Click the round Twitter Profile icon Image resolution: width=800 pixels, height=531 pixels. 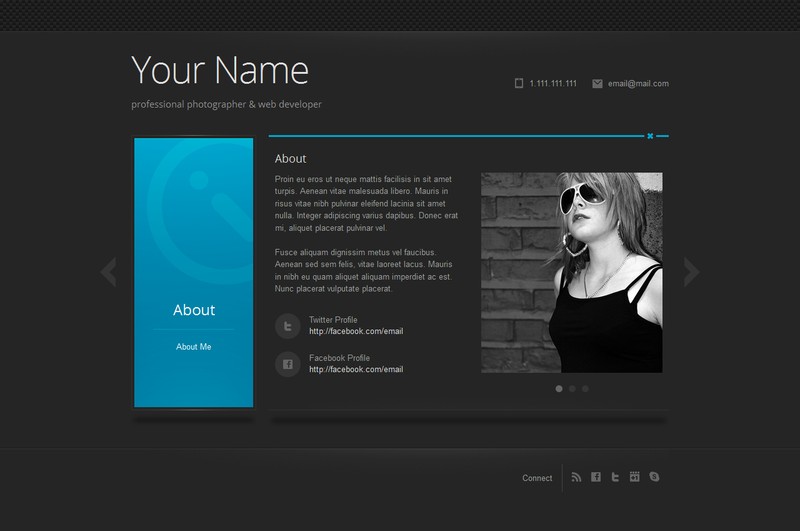pyautogui.click(x=288, y=326)
